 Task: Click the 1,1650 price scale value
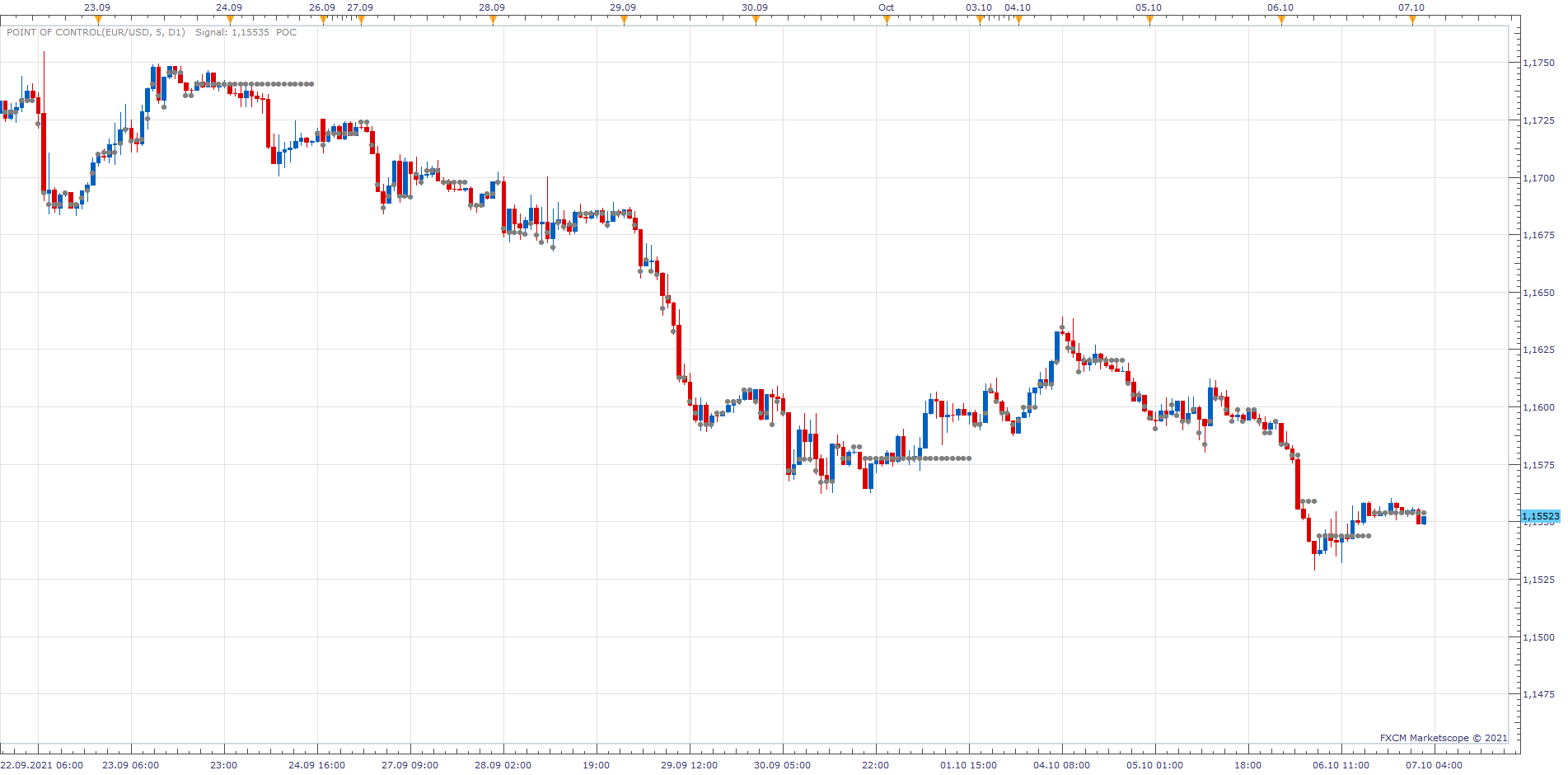[1539, 293]
